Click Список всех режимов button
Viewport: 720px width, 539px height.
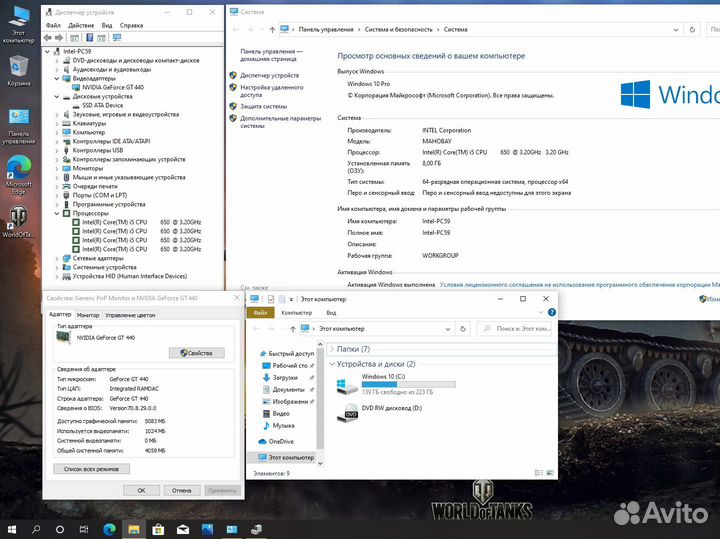[91, 469]
